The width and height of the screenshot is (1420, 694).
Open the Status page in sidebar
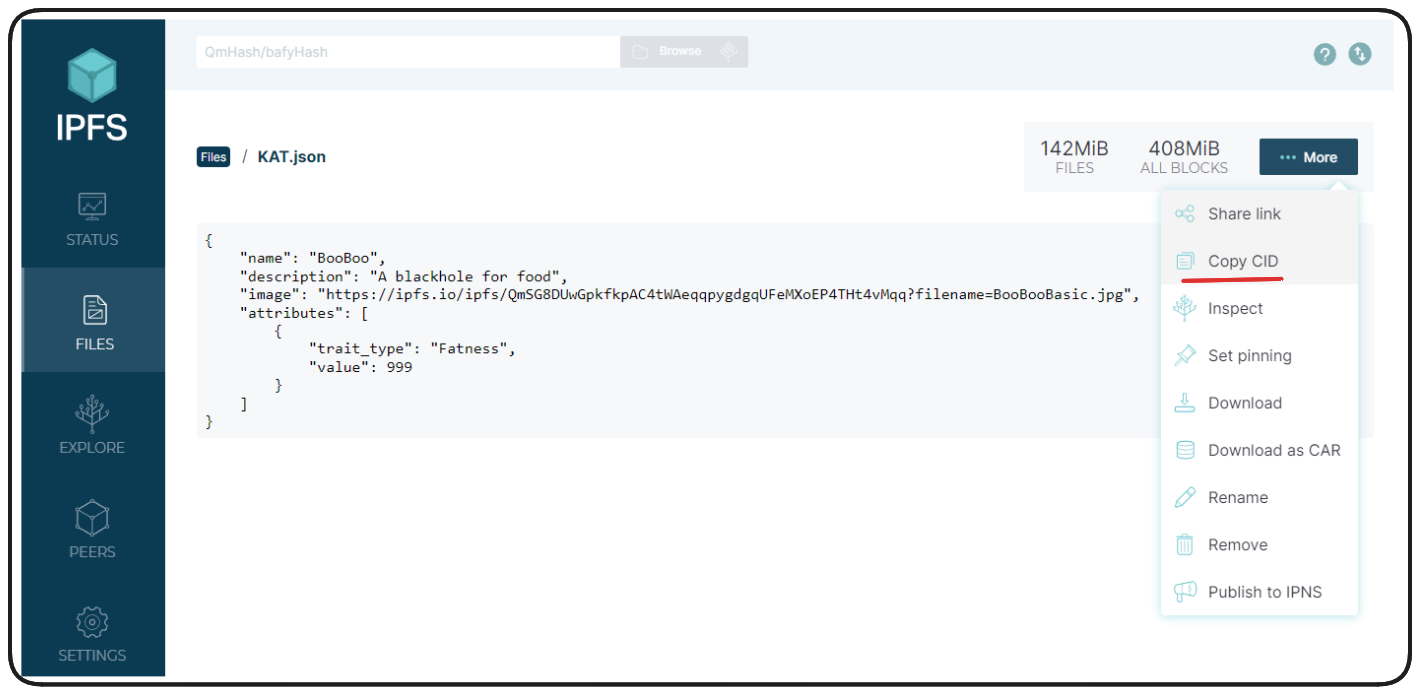click(x=92, y=220)
